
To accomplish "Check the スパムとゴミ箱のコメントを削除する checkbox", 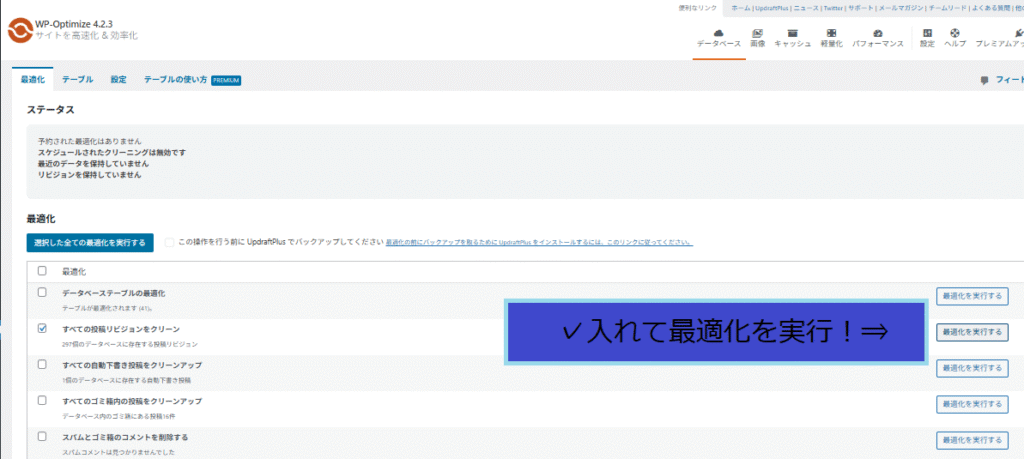I will (42, 436).
